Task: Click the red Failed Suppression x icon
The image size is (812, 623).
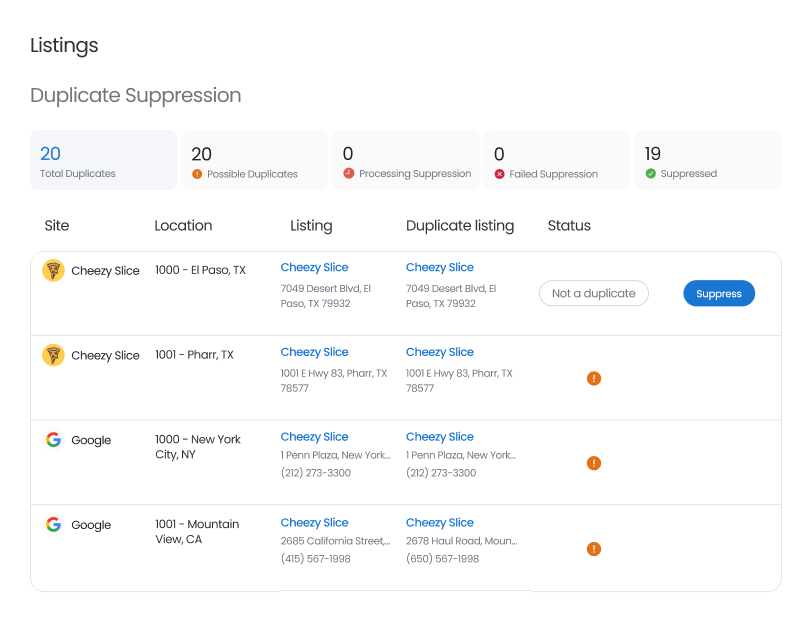Action: coord(498,172)
